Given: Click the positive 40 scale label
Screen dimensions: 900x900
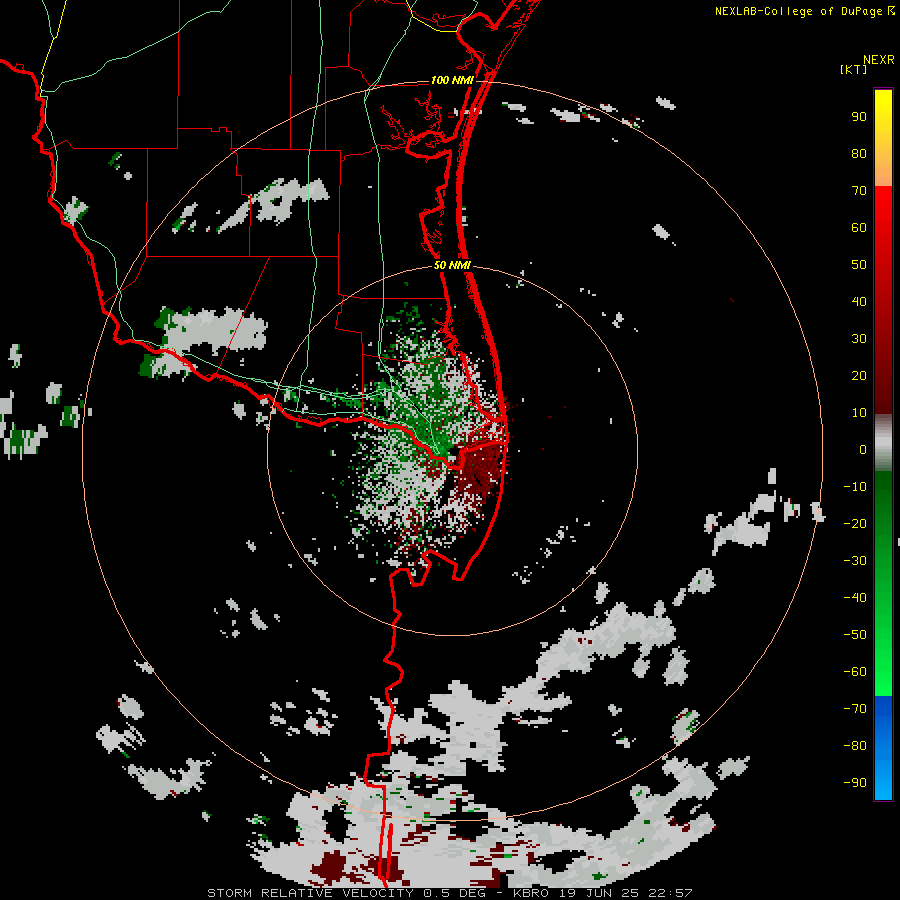Looking at the screenshot, I should tap(859, 302).
